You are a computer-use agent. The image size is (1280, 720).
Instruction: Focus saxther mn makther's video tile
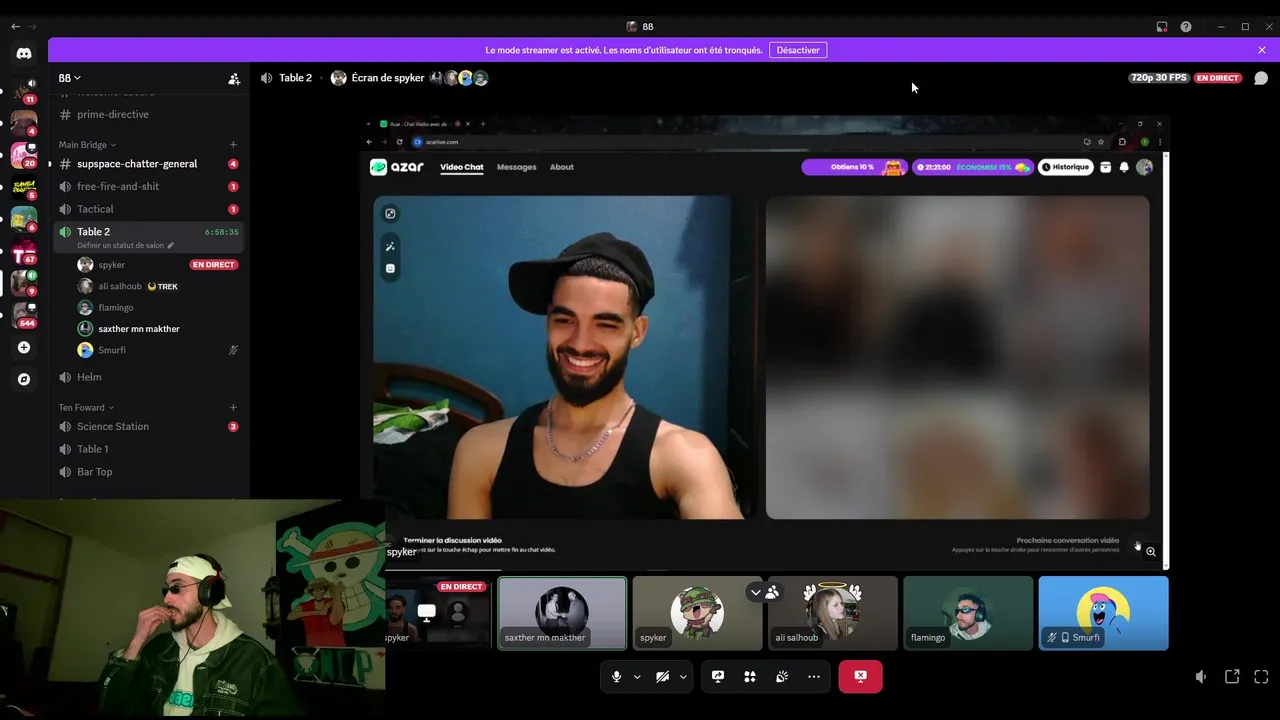point(562,613)
